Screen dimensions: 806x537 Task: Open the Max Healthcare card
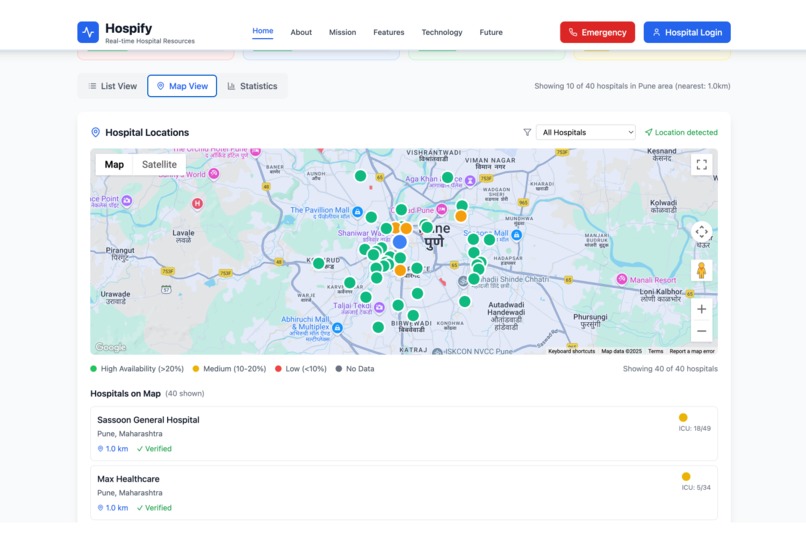click(x=404, y=492)
